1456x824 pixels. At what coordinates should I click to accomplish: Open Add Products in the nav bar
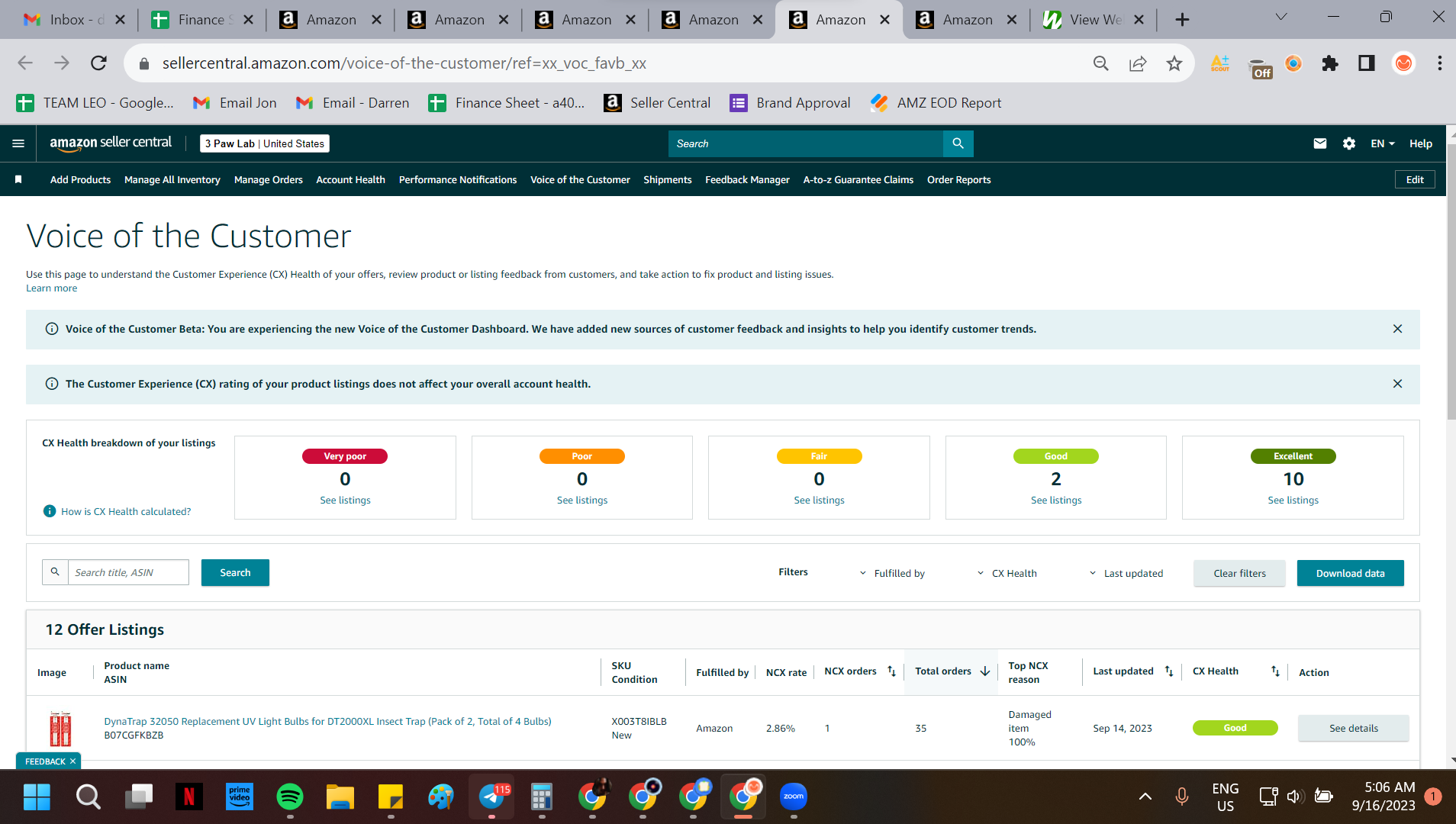pyautogui.click(x=80, y=179)
